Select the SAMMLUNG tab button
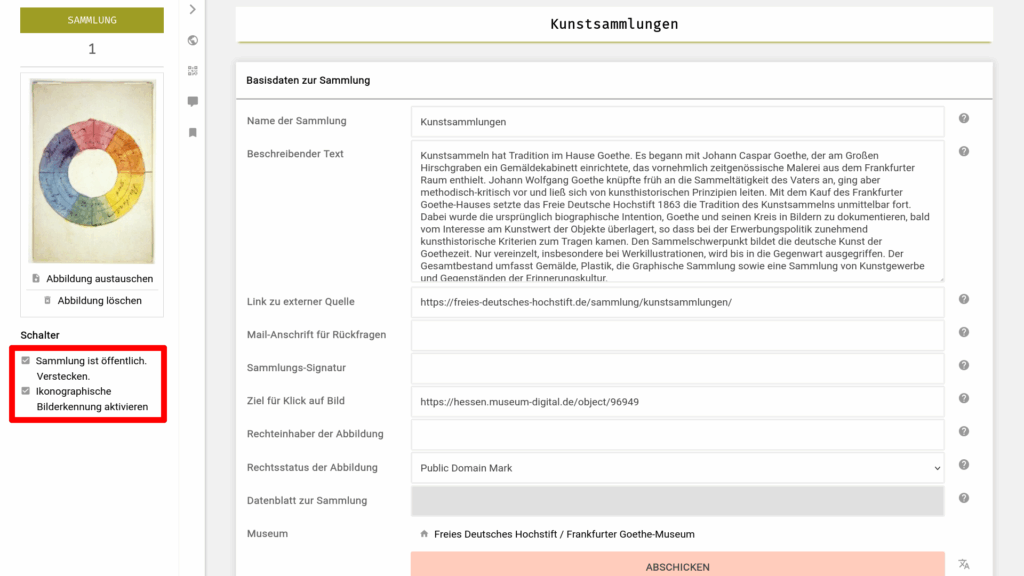The height and width of the screenshot is (576, 1024). [92, 20]
